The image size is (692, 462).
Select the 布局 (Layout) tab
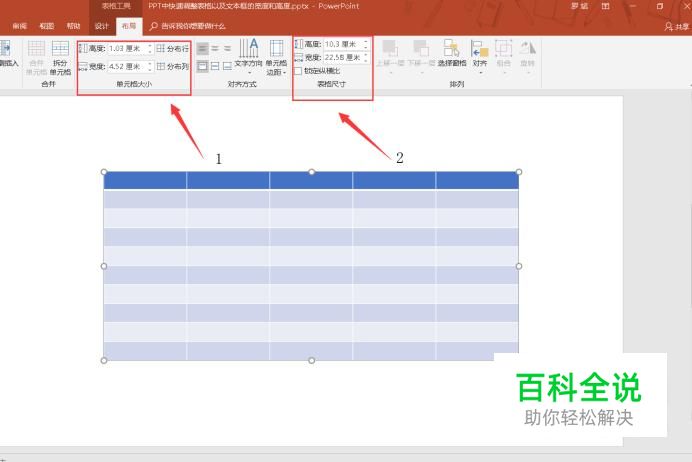point(129,26)
